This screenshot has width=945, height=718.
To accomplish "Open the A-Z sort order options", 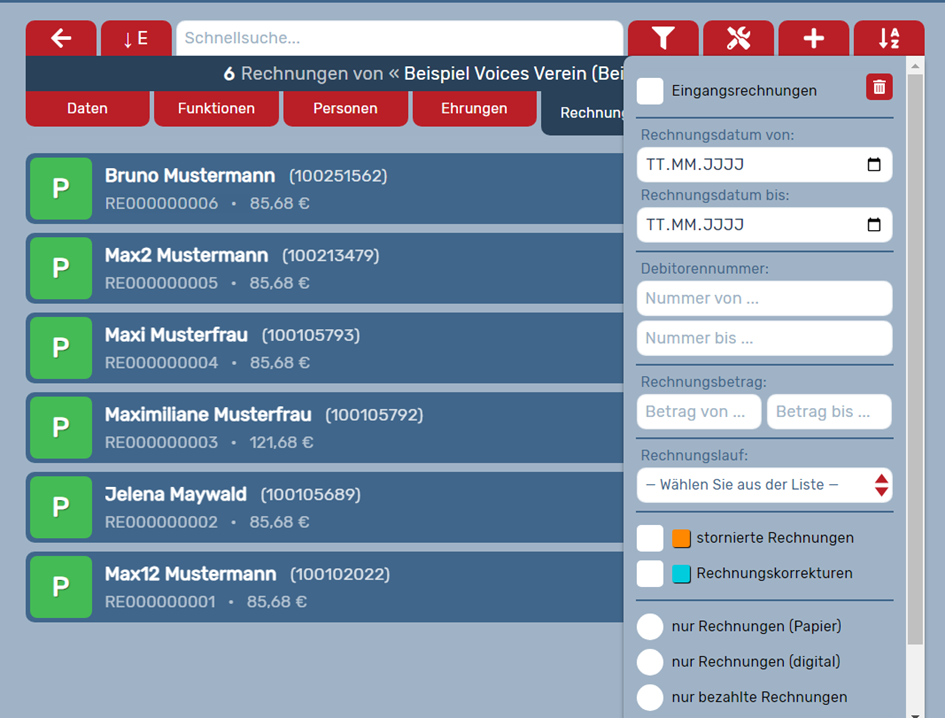I will [x=888, y=38].
